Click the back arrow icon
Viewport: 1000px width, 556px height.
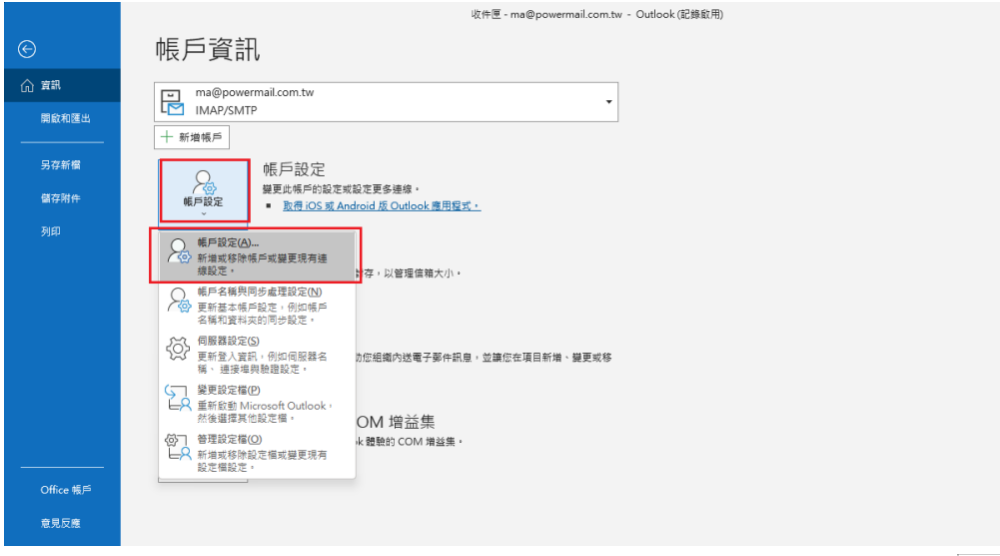[27, 49]
